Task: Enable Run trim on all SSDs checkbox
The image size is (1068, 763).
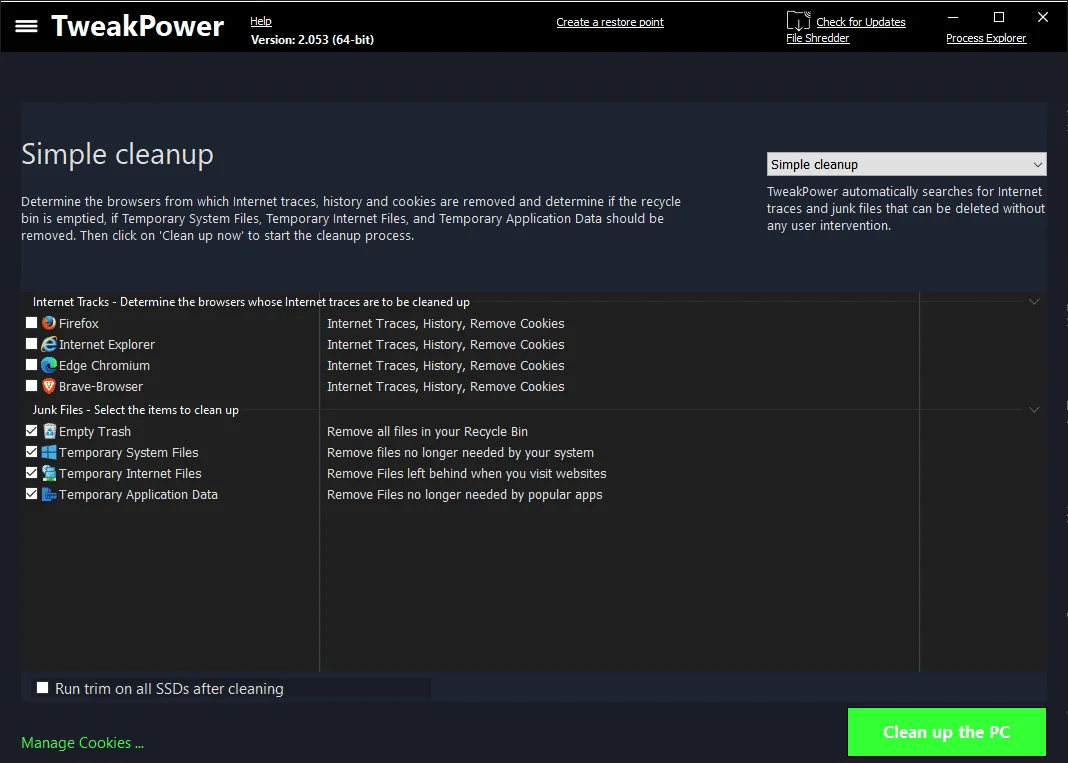Action: pos(42,687)
